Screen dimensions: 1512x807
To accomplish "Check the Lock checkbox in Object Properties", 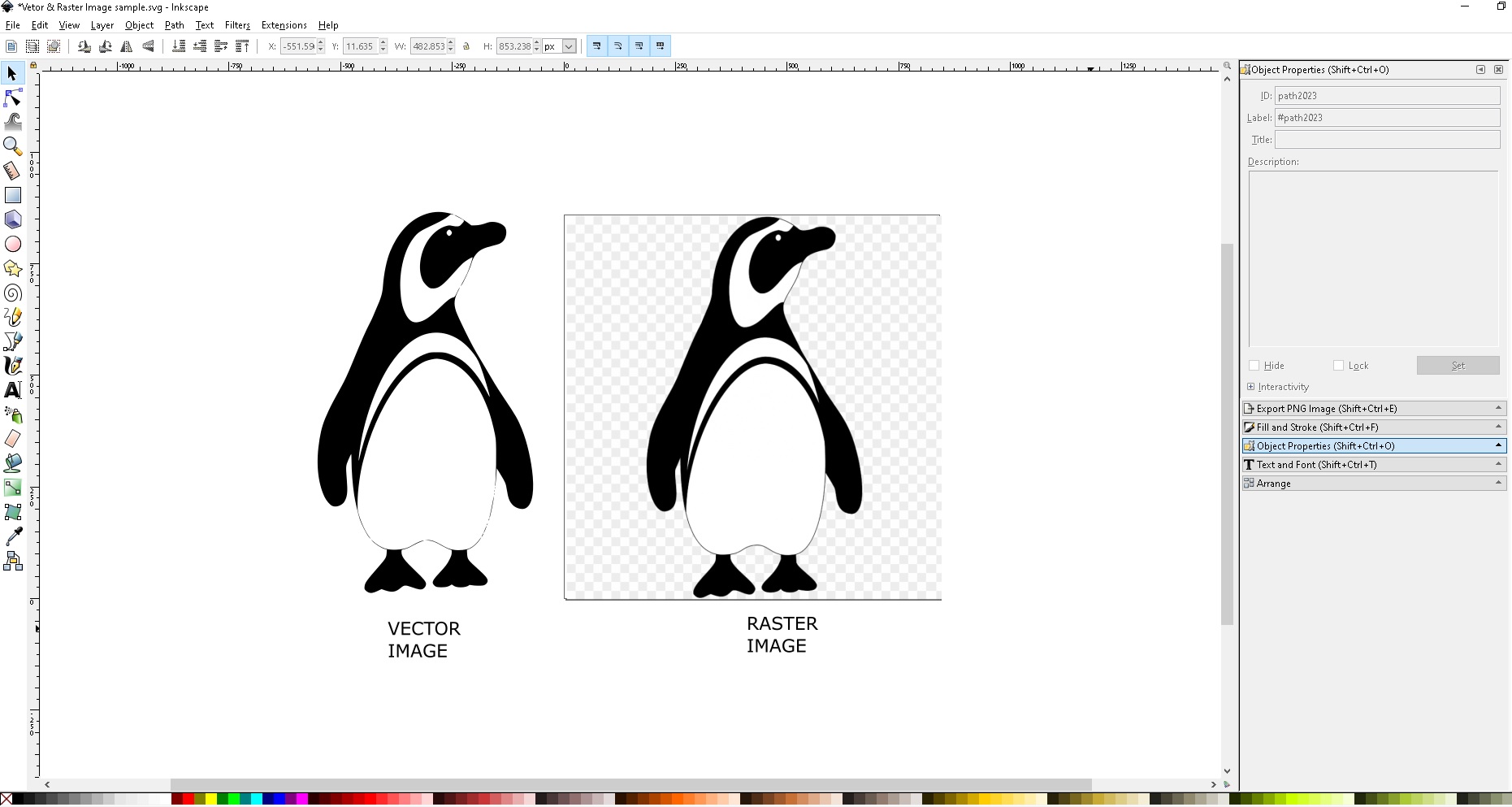I will tap(1338, 366).
